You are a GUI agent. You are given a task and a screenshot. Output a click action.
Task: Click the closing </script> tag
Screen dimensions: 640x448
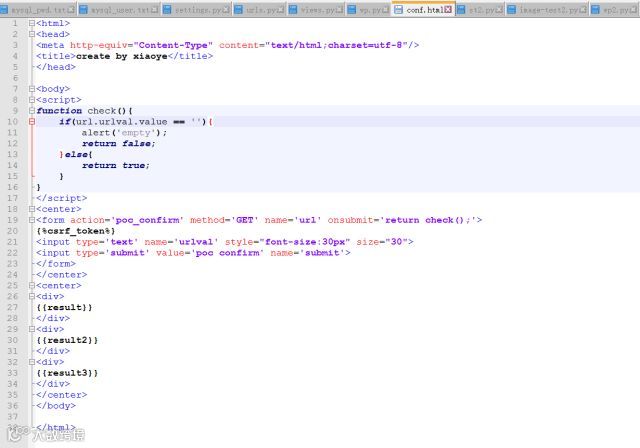(61, 198)
